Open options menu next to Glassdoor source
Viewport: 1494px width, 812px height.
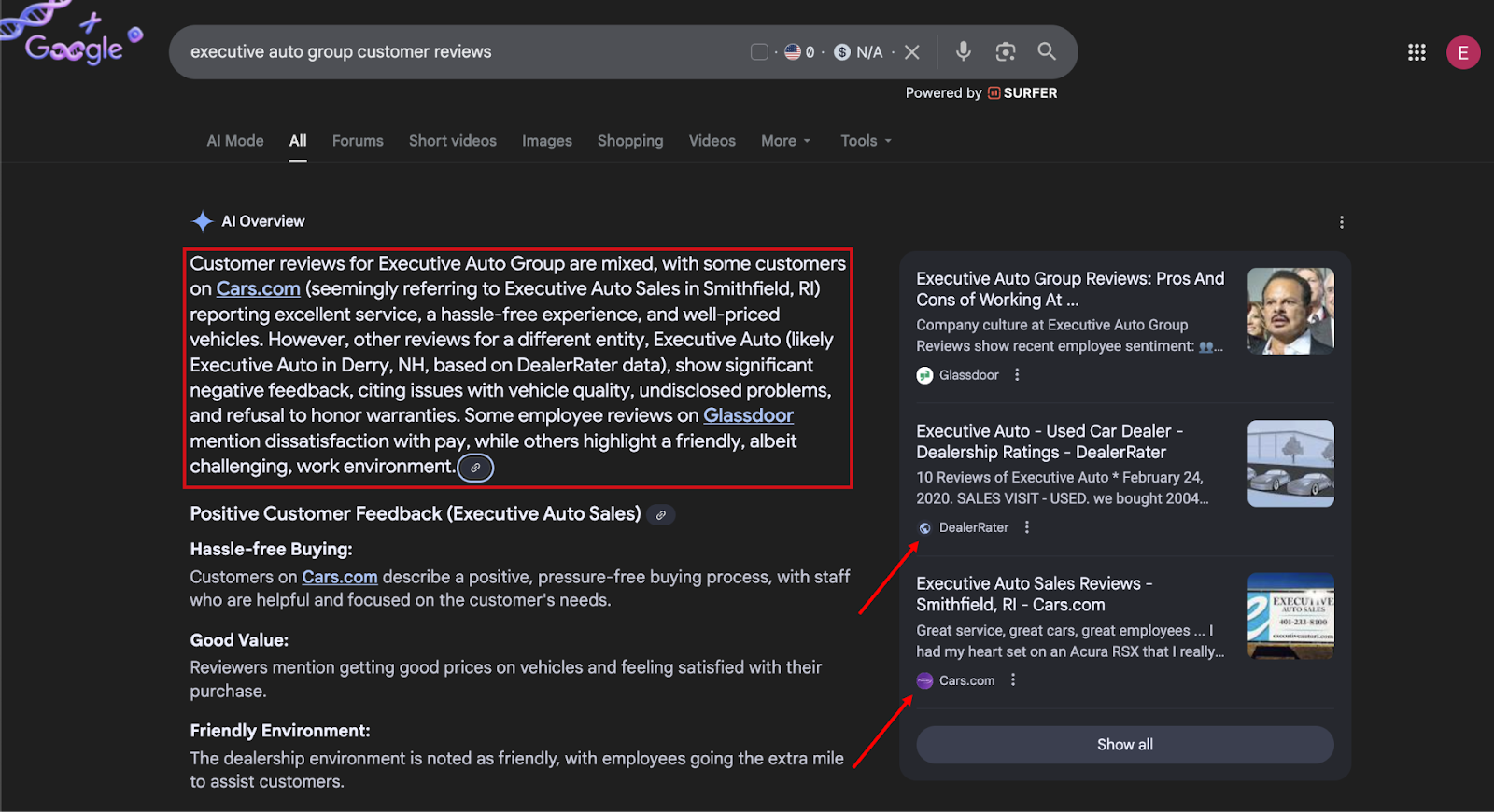[x=1017, y=375]
